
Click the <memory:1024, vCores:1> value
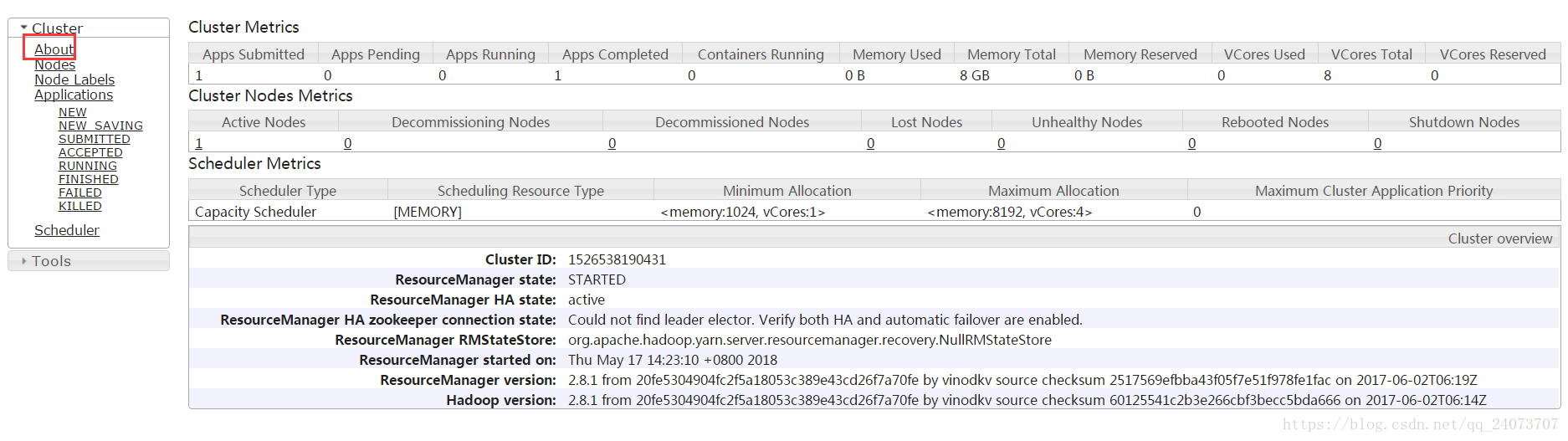coord(743,212)
